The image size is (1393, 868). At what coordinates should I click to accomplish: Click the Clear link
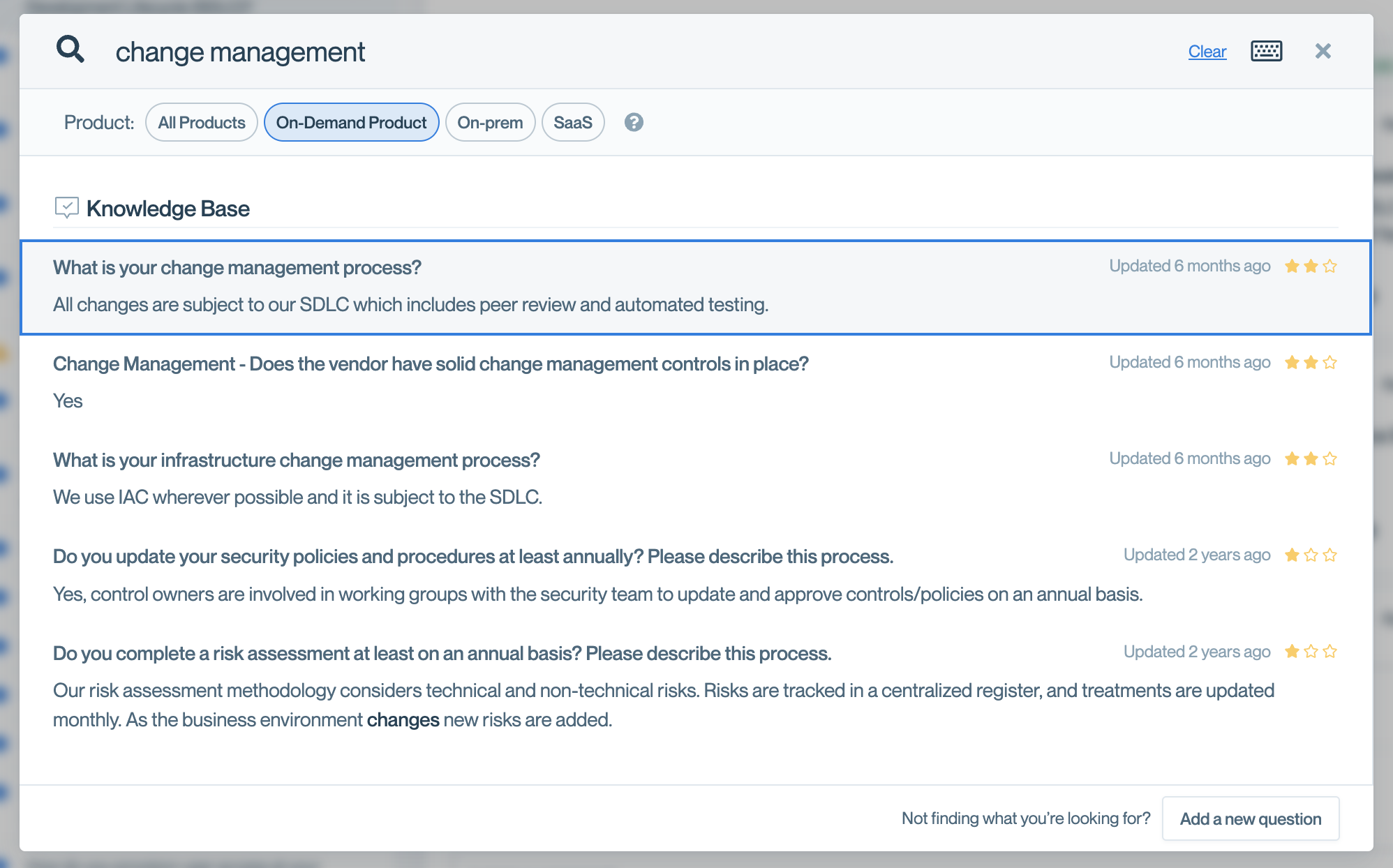pos(1207,52)
